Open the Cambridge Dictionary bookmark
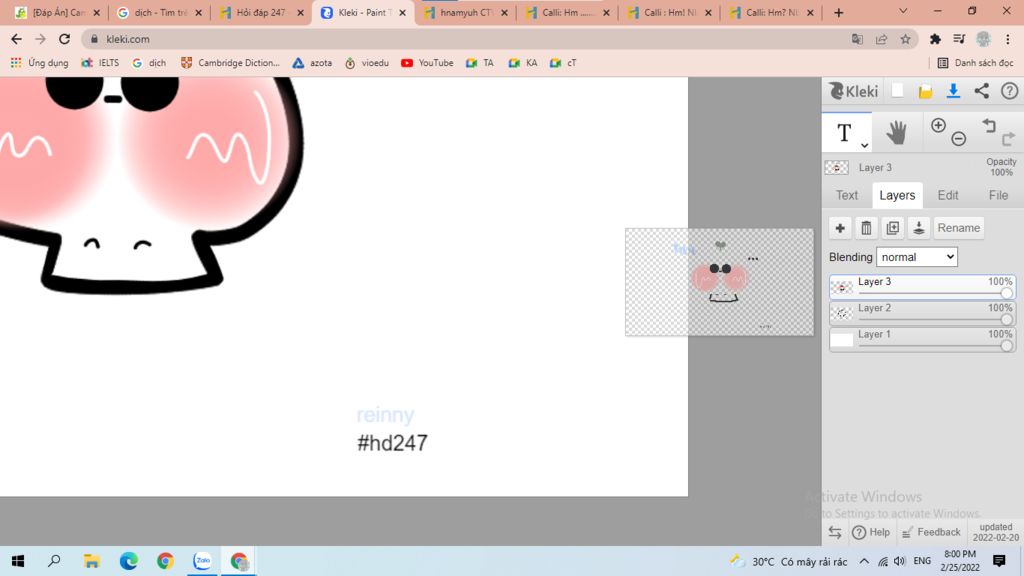This screenshot has height=576, width=1024. click(x=230, y=63)
